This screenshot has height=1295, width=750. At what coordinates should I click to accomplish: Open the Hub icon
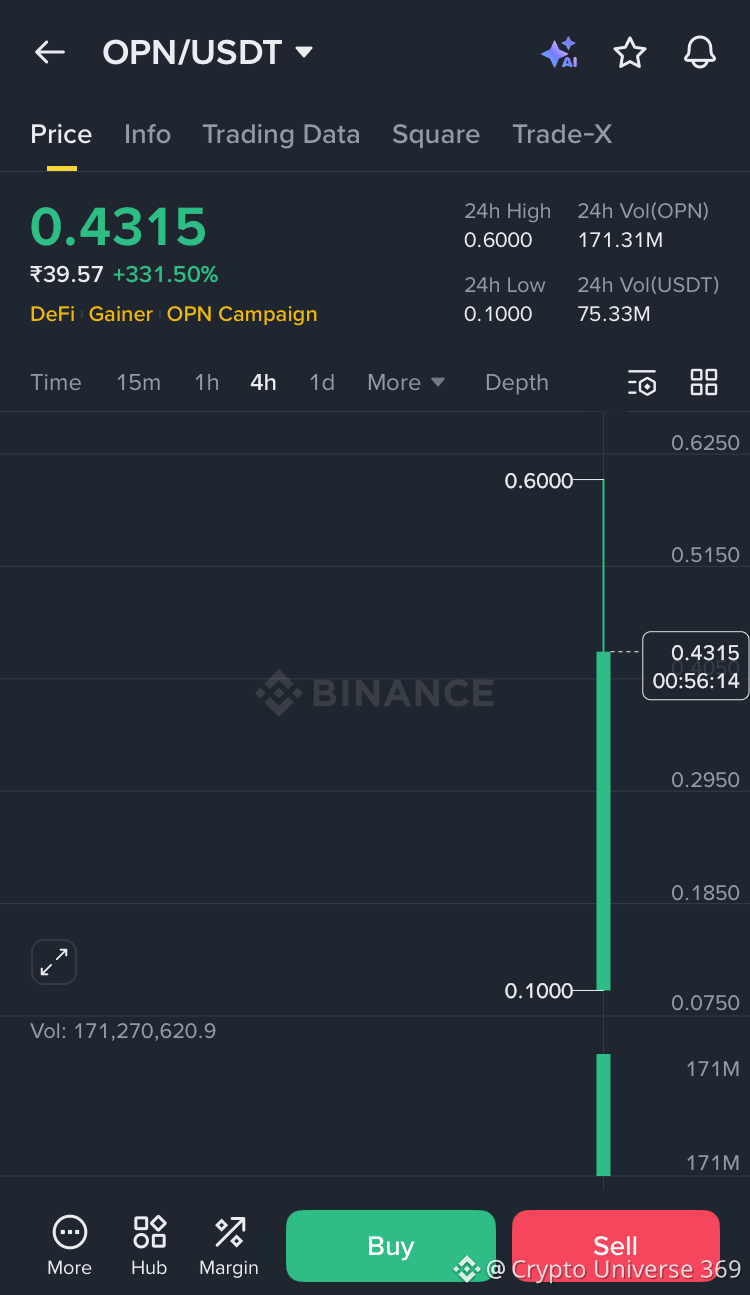[x=149, y=1232]
